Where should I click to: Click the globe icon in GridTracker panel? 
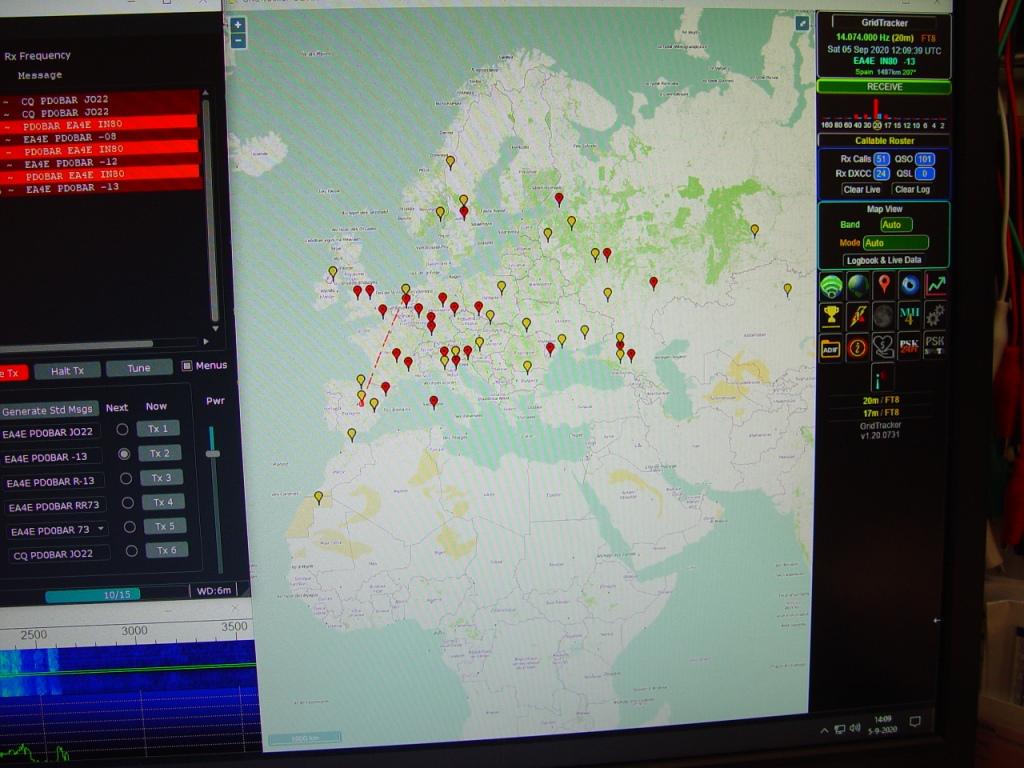[x=857, y=285]
